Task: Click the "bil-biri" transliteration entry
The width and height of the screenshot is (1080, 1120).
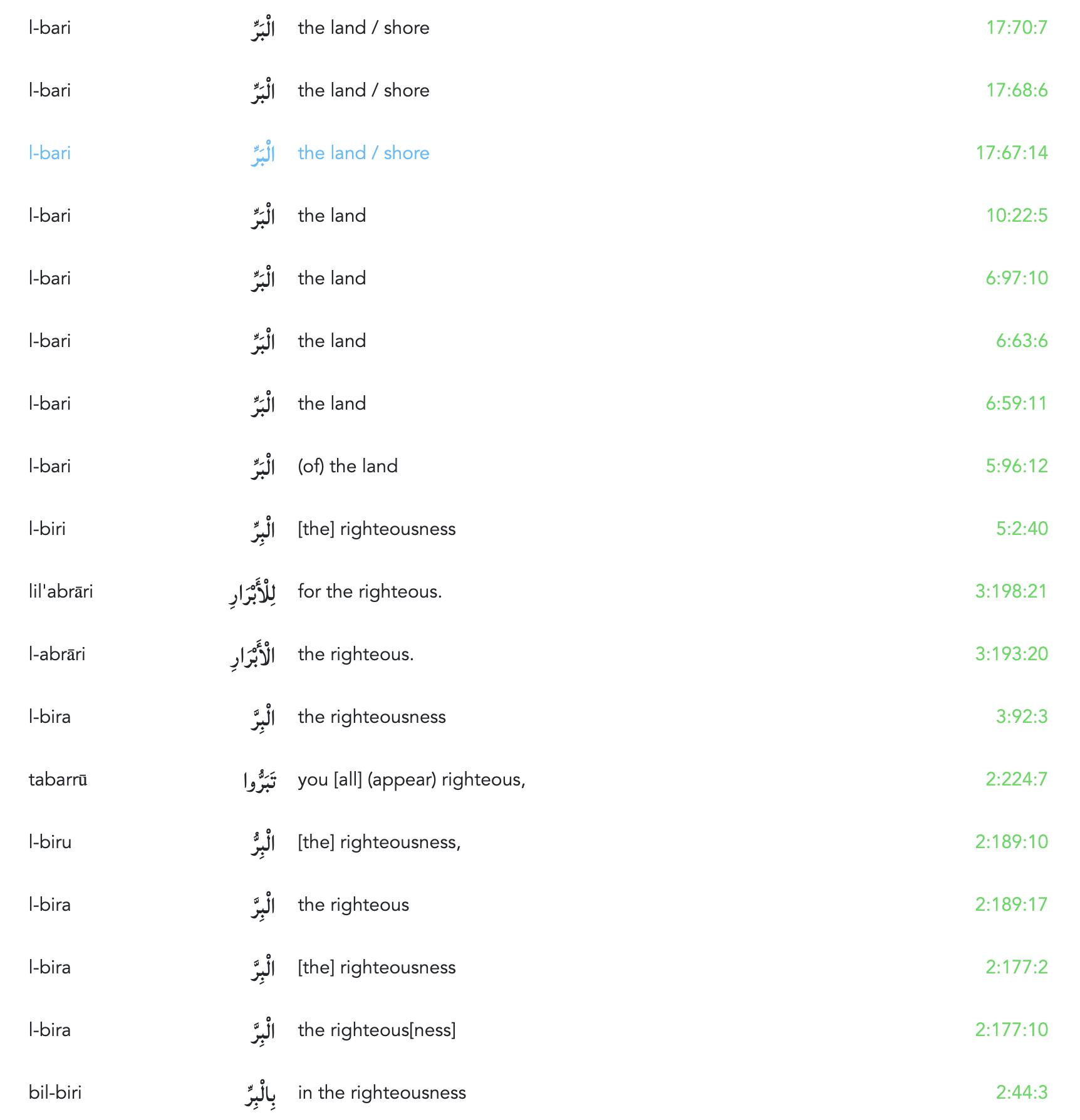Action: pyautogui.click(x=55, y=1092)
